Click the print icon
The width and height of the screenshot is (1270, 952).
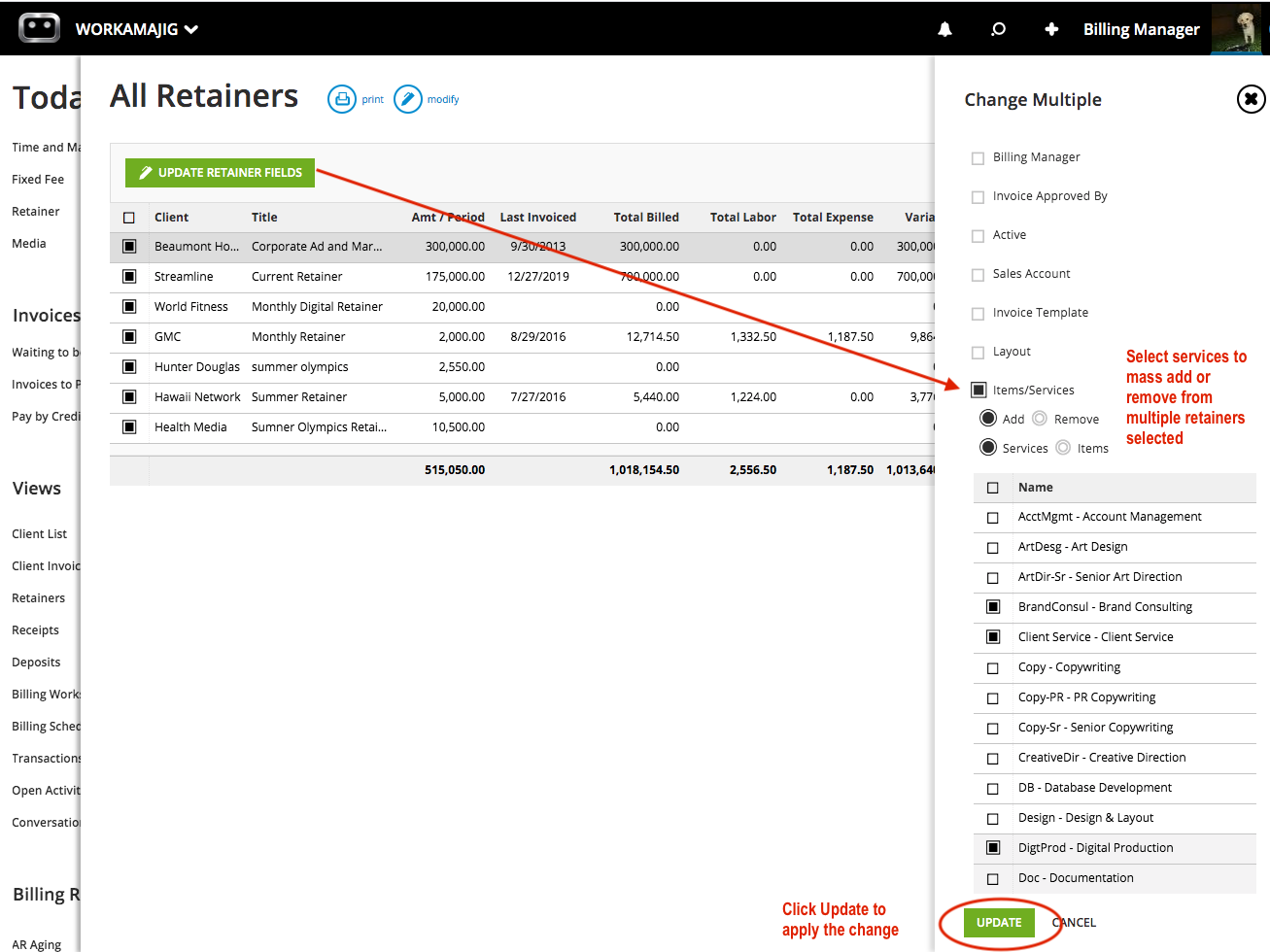(x=342, y=99)
